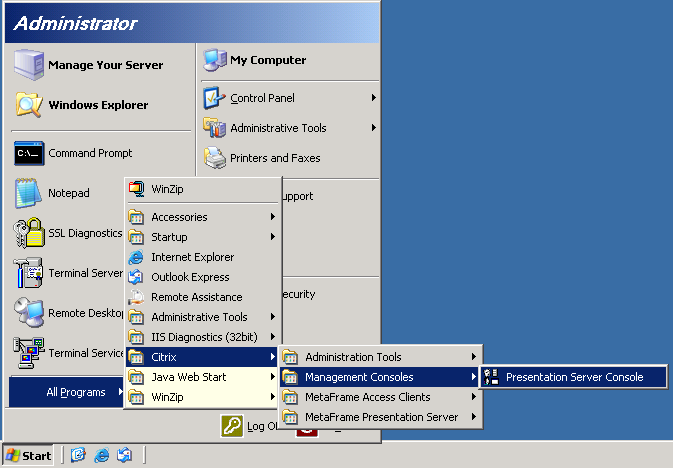The width and height of the screenshot is (673, 468).
Task: Expand the IIS Diagnostics (32bit) arrow
Action: click(x=272, y=337)
